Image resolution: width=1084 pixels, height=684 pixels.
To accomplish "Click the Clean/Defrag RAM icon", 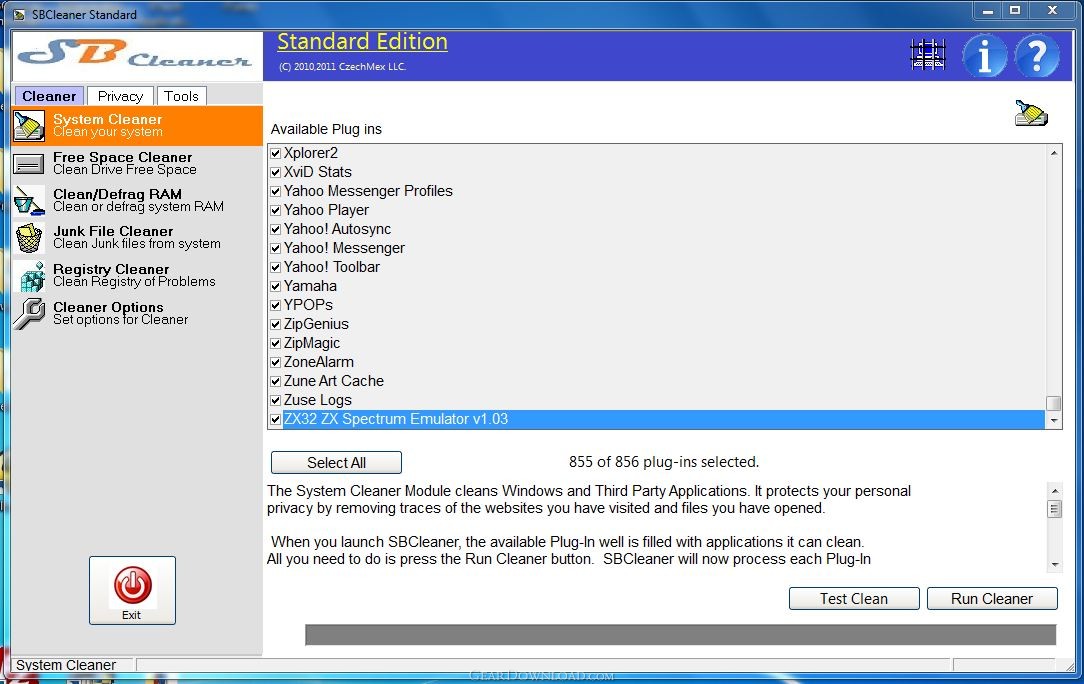I will [29, 201].
